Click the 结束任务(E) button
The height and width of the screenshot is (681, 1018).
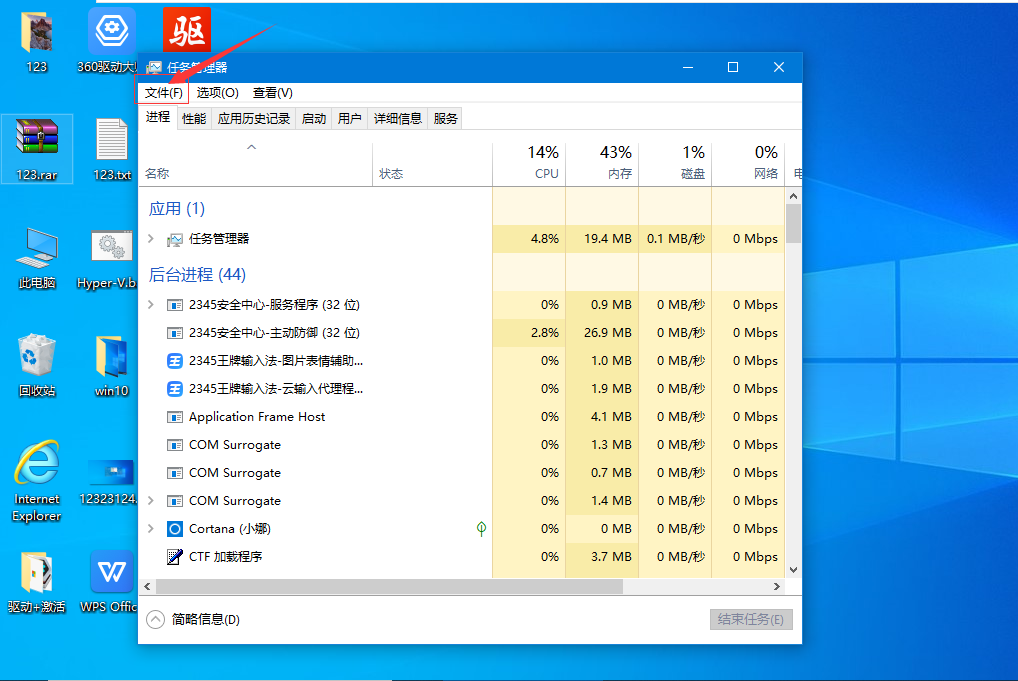pyautogui.click(x=751, y=620)
